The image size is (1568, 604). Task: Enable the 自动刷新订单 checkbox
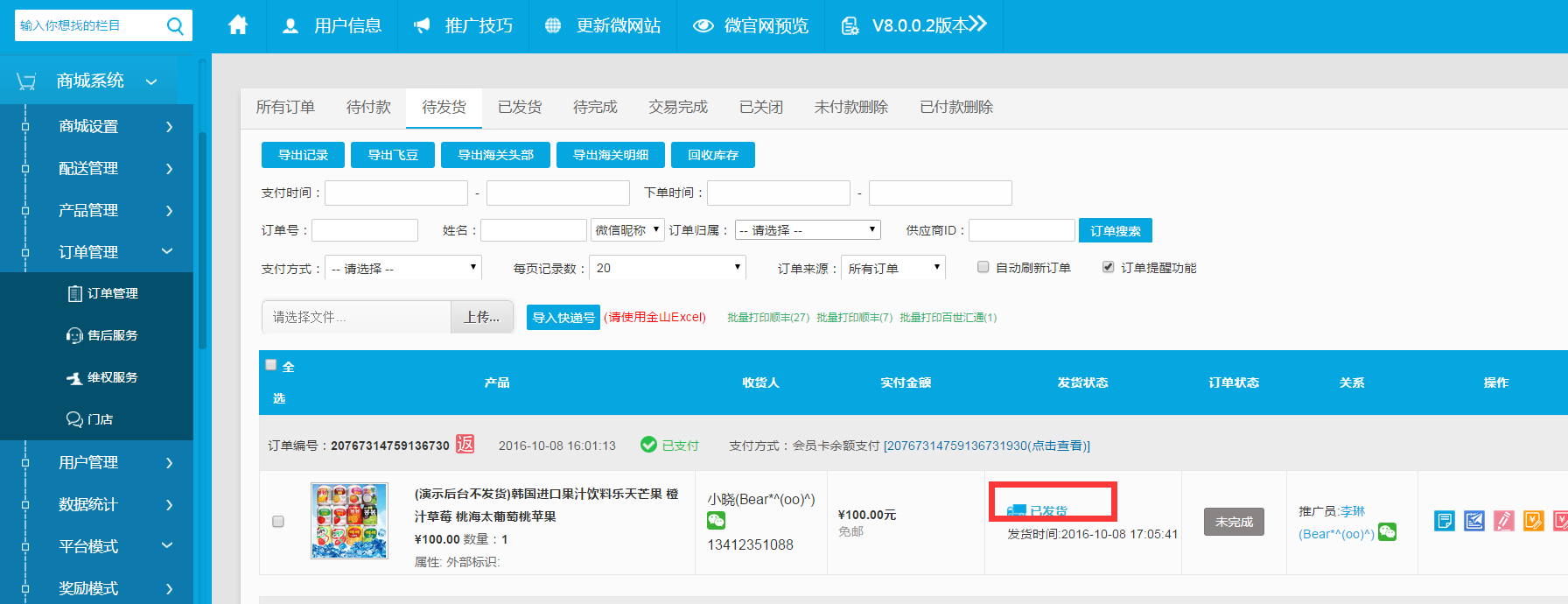(x=983, y=267)
